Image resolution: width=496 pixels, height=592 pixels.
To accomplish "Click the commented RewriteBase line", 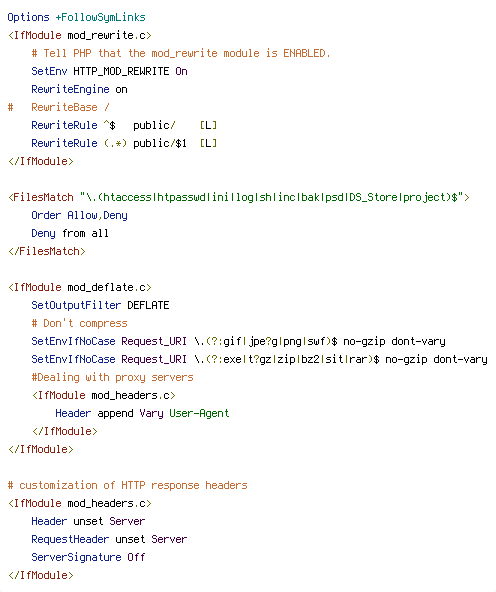I will (59, 107).
